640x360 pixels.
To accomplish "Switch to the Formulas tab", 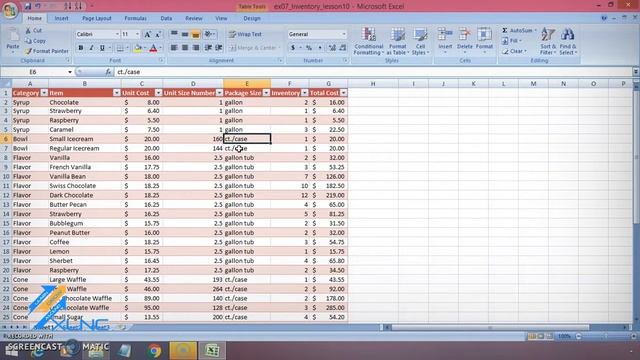I will 136,18.
